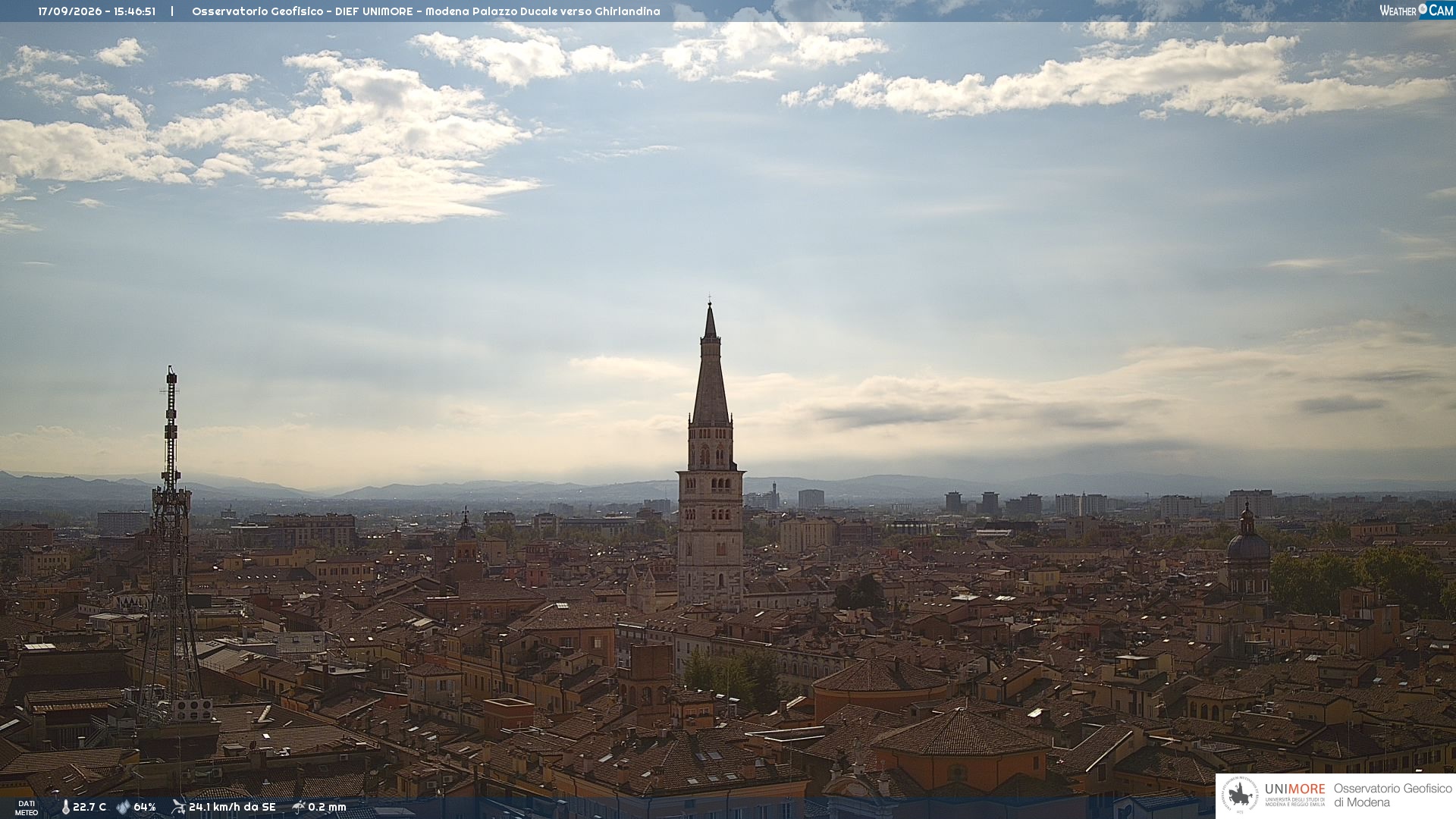This screenshot has width=1456, height=819.
Task: Click the 17/09/2026 timestamp in header
Action: [70, 11]
